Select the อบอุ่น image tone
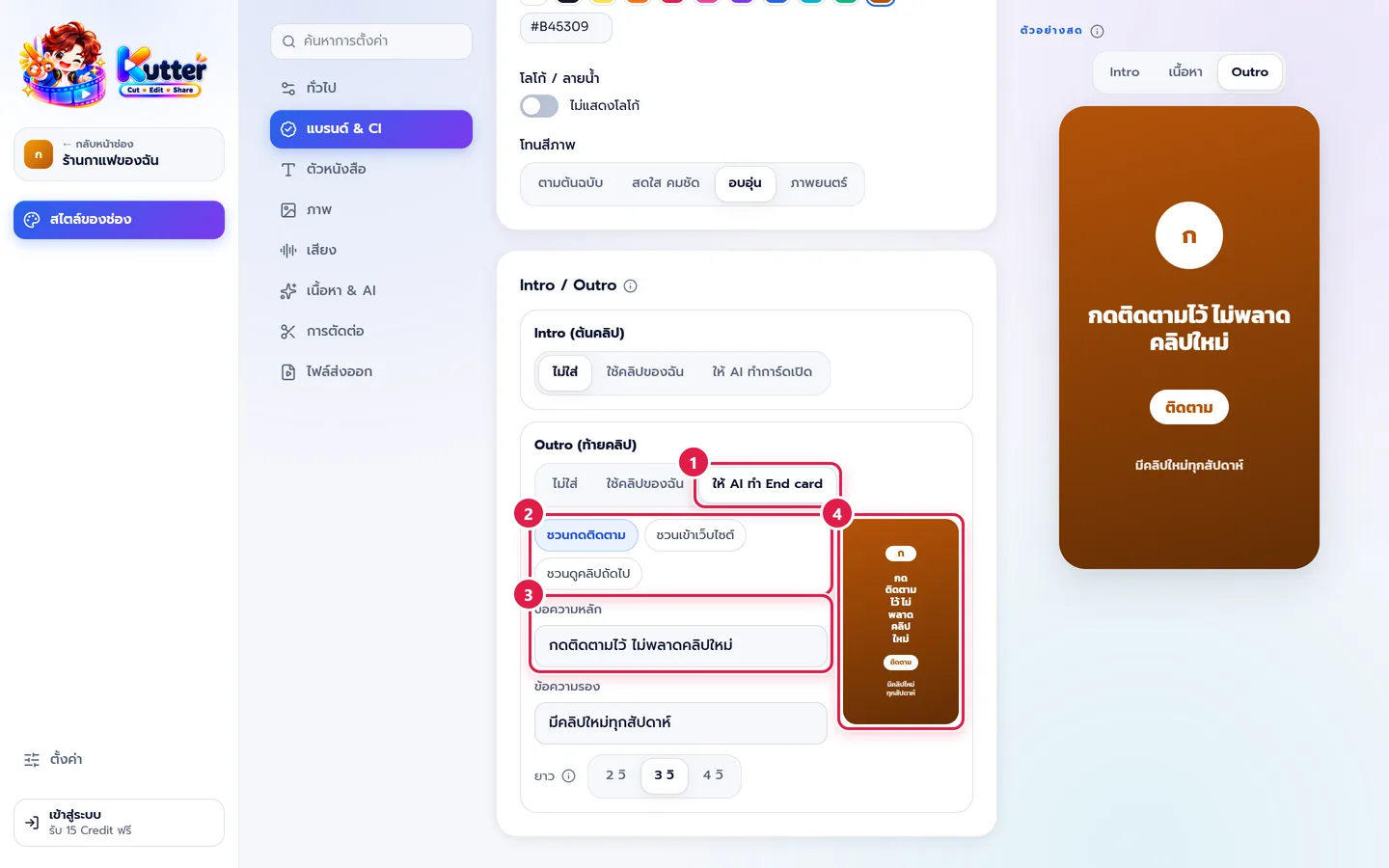Viewport: 1389px width, 868px height. click(745, 183)
